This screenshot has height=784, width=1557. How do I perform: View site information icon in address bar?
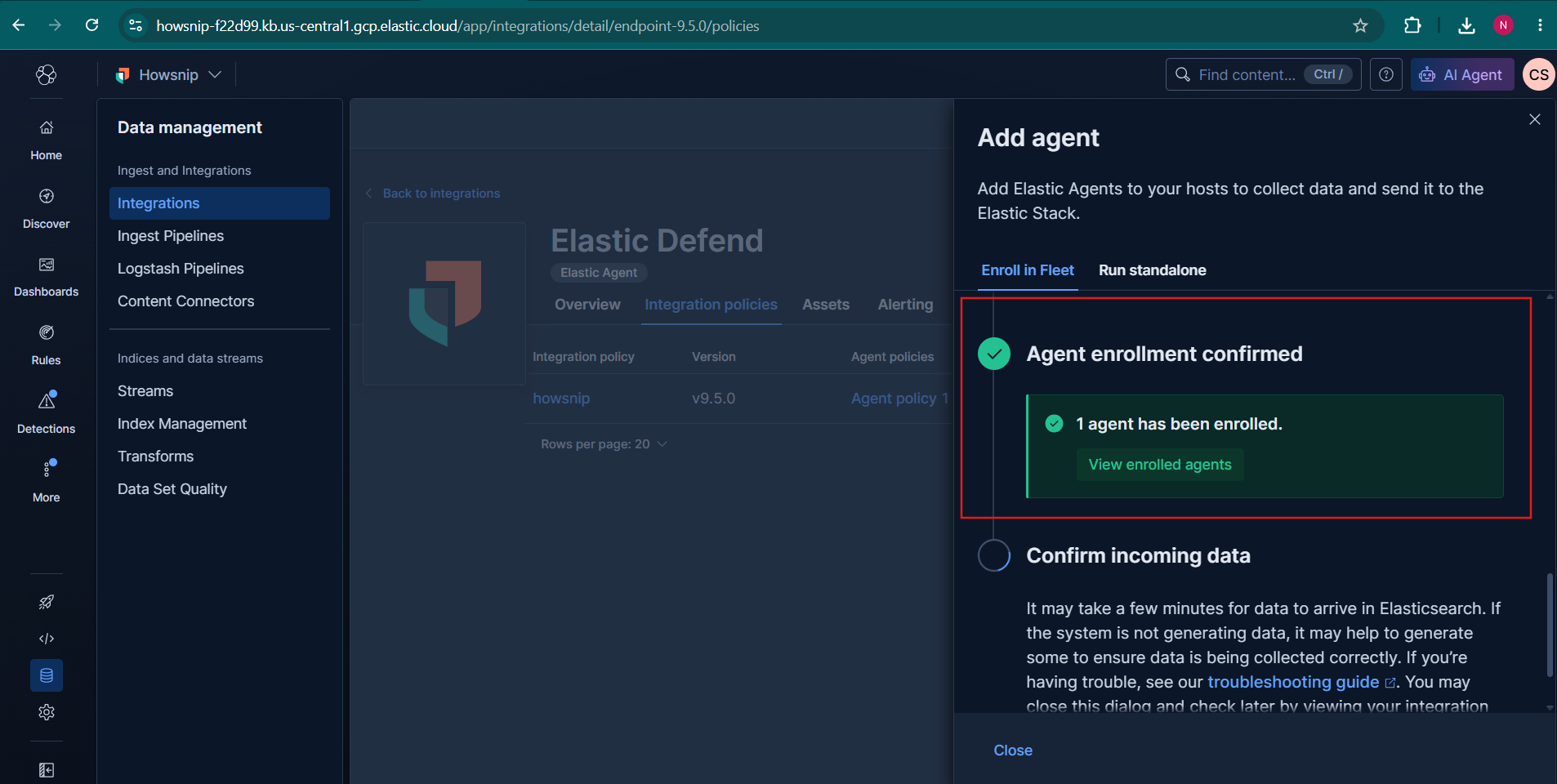pos(136,25)
